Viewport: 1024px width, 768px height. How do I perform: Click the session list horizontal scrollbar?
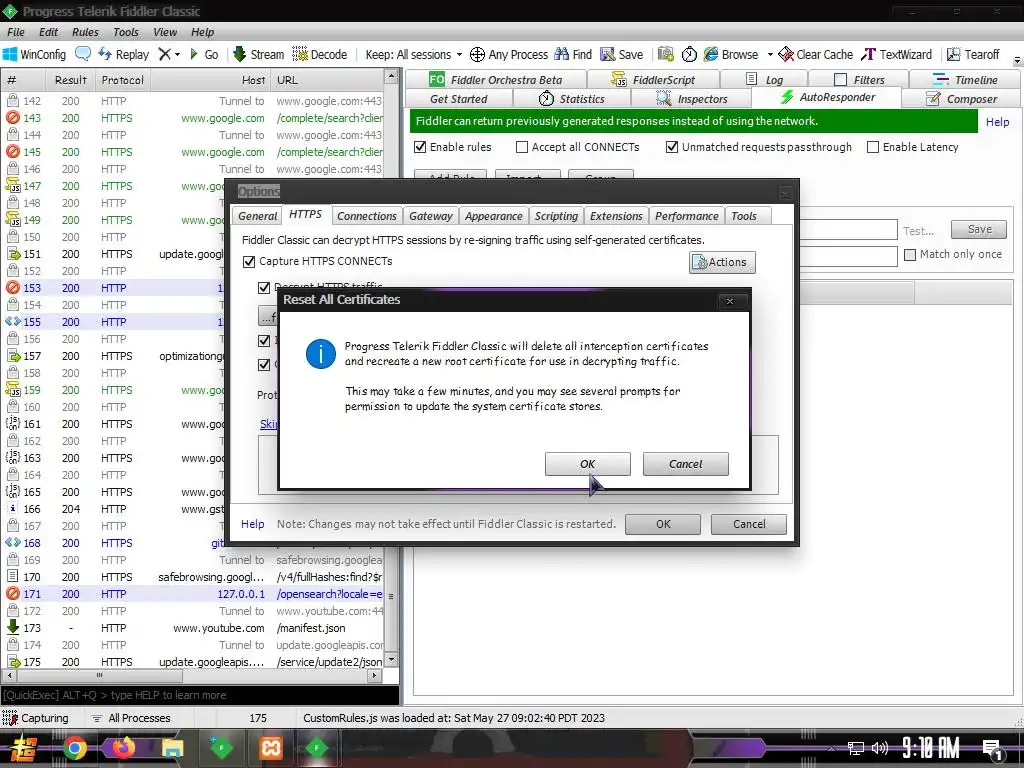193,675
